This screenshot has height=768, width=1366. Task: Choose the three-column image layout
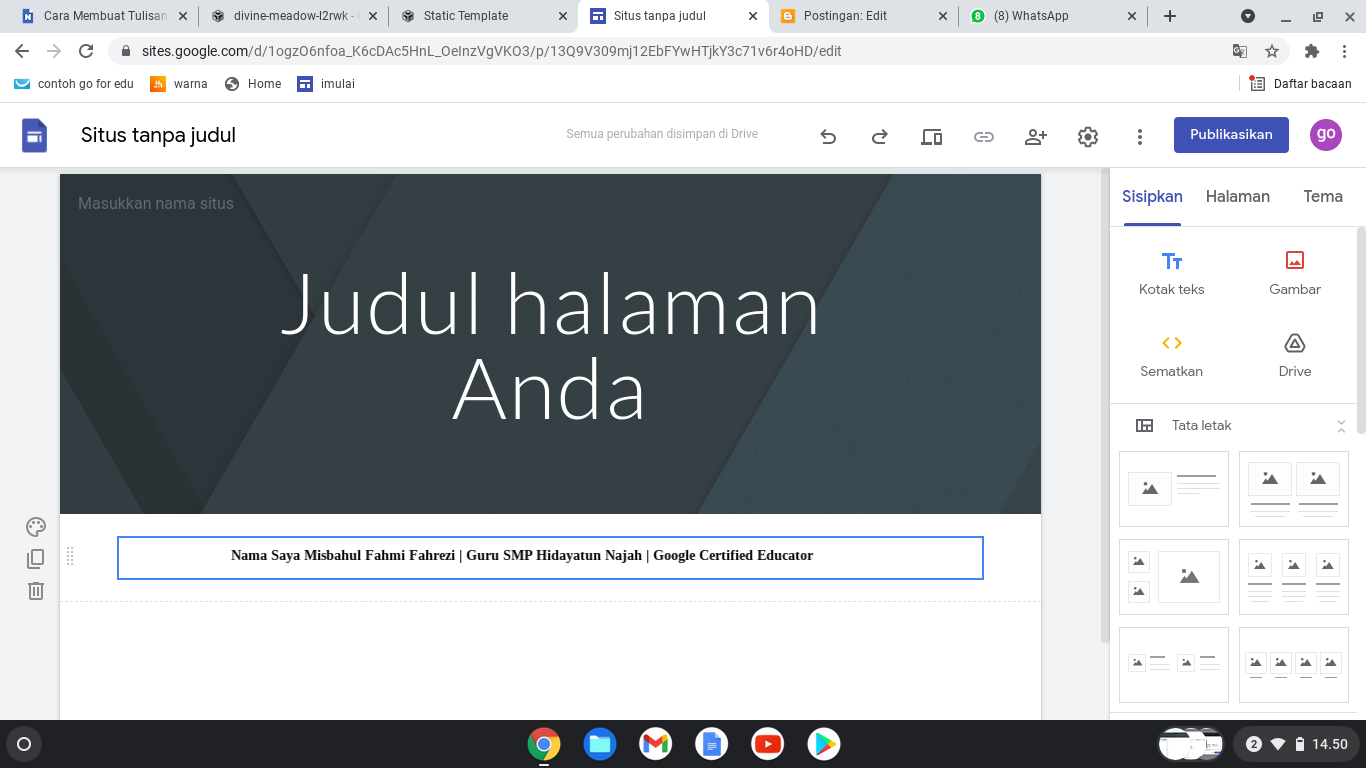point(1294,577)
